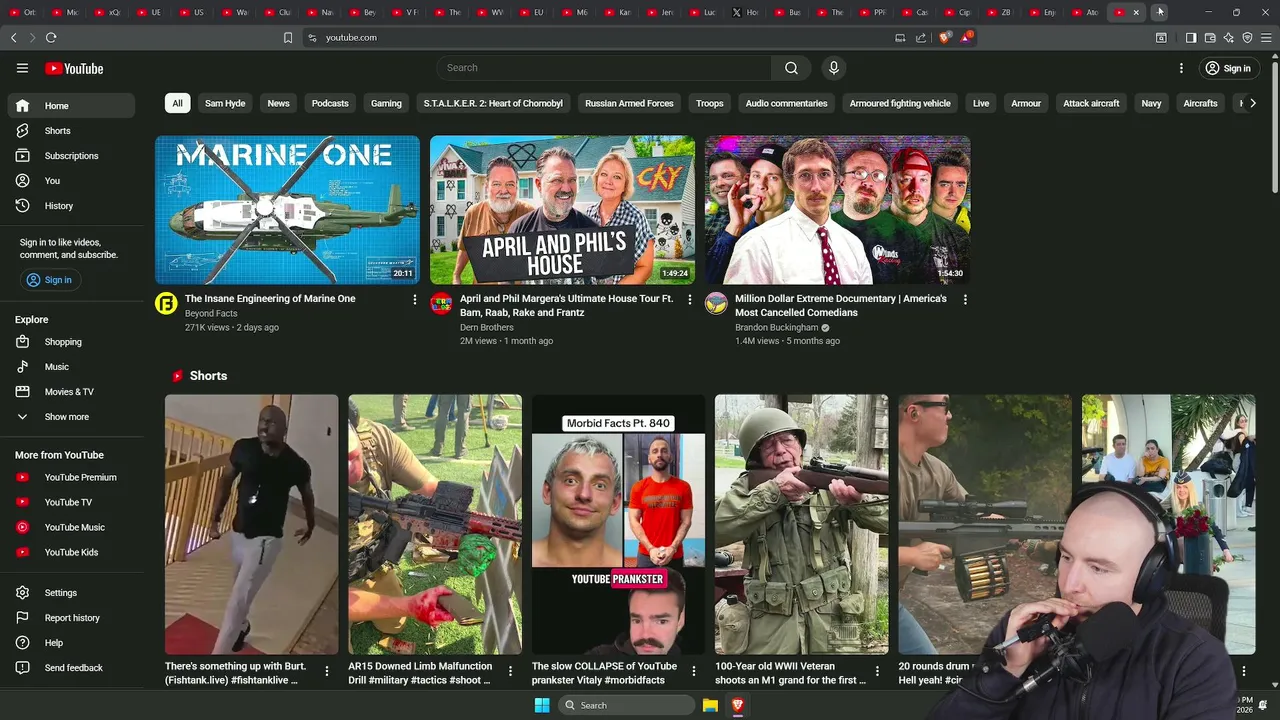1280x720 pixels.
Task: Open the You section in the sidebar
Action: click(71, 181)
